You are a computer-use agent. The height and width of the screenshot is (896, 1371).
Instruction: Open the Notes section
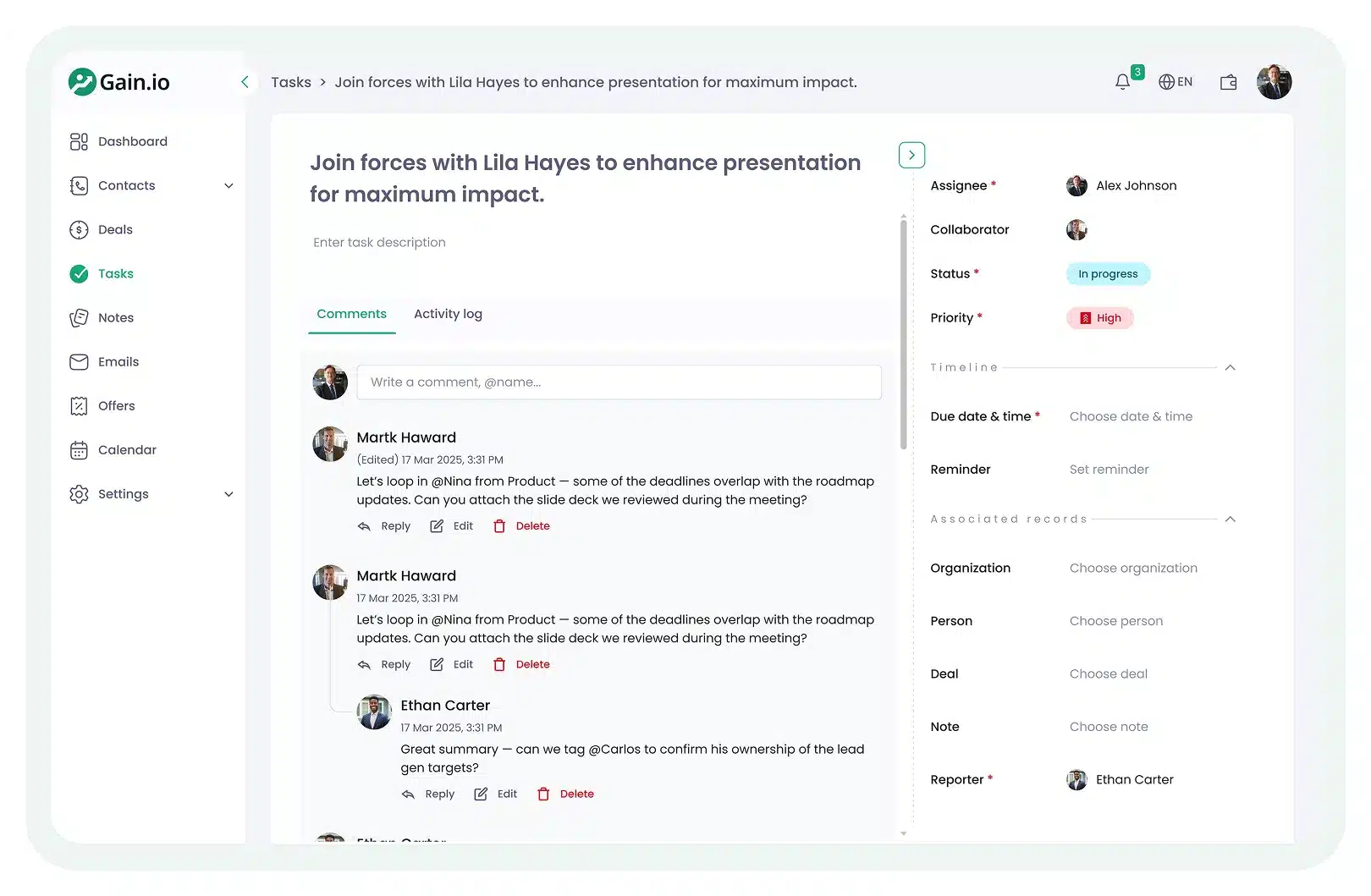click(x=116, y=317)
